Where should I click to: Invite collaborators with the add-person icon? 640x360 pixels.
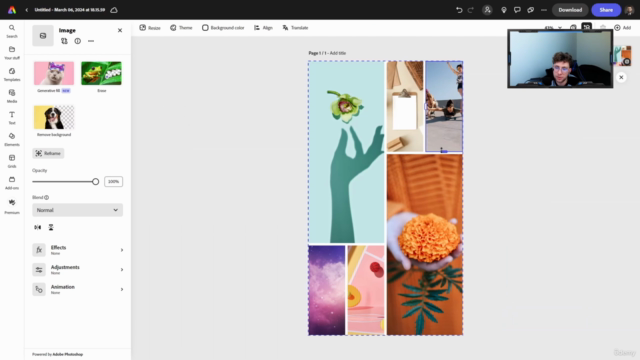coord(487,10)
